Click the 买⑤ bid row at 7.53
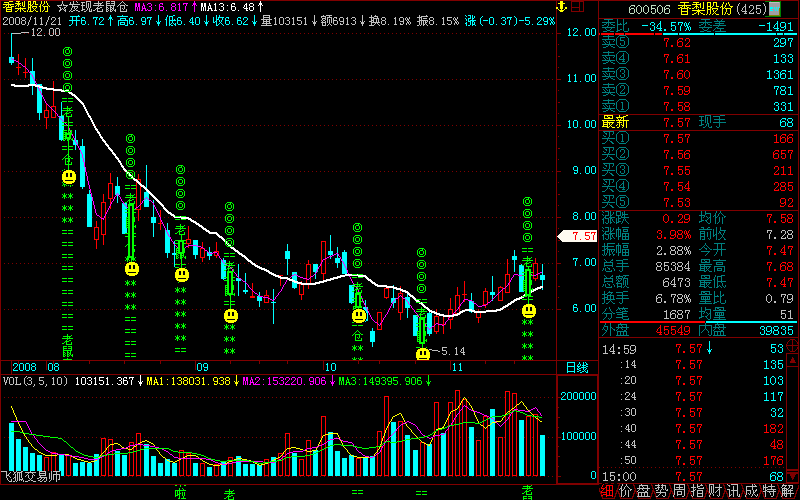800x500 pixels. point(698,202)
